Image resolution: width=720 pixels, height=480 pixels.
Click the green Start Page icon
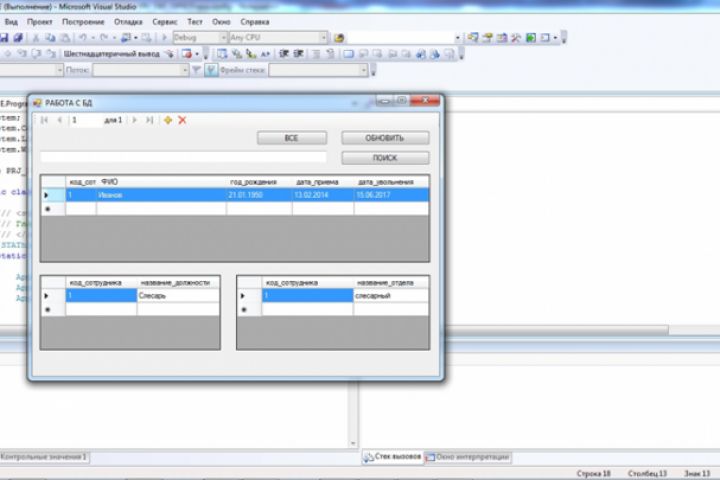[531, 38]
